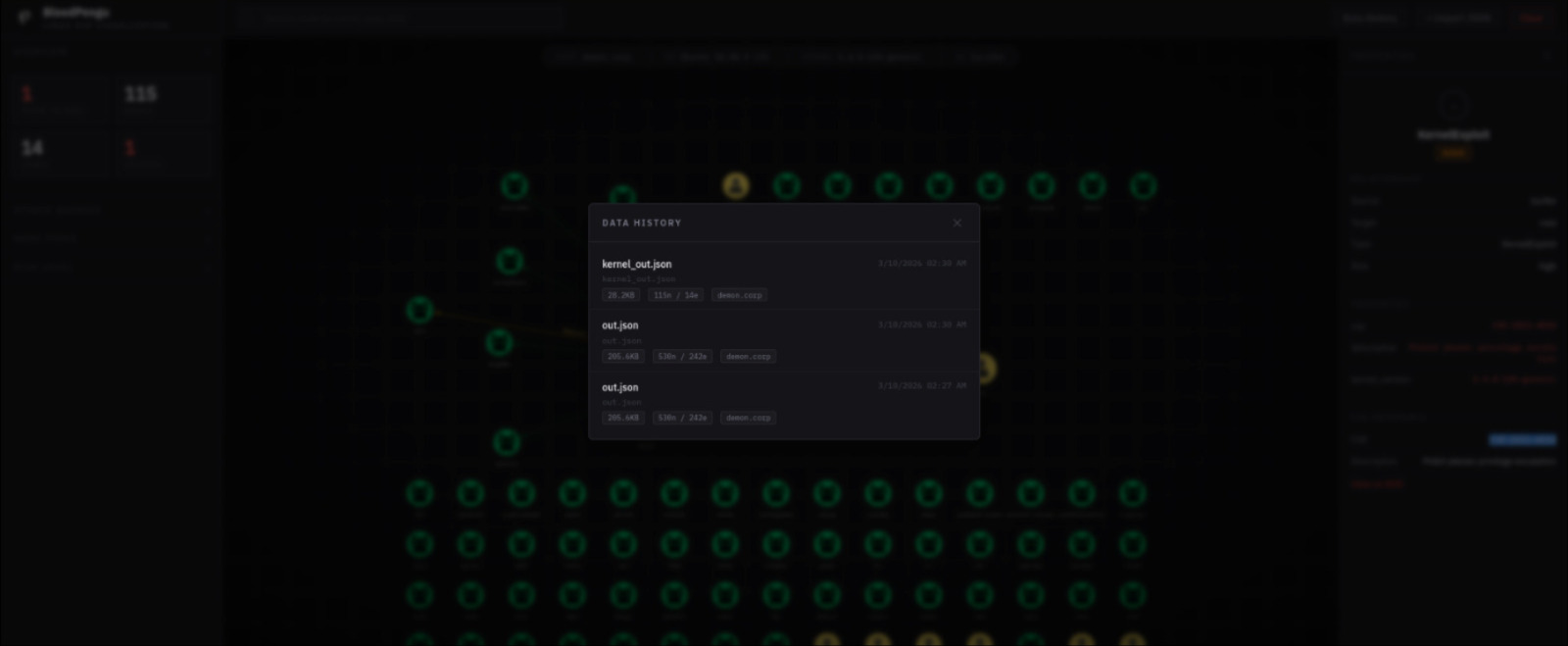Click demon.corp tag under kernel_out.json

coord(739,295)
